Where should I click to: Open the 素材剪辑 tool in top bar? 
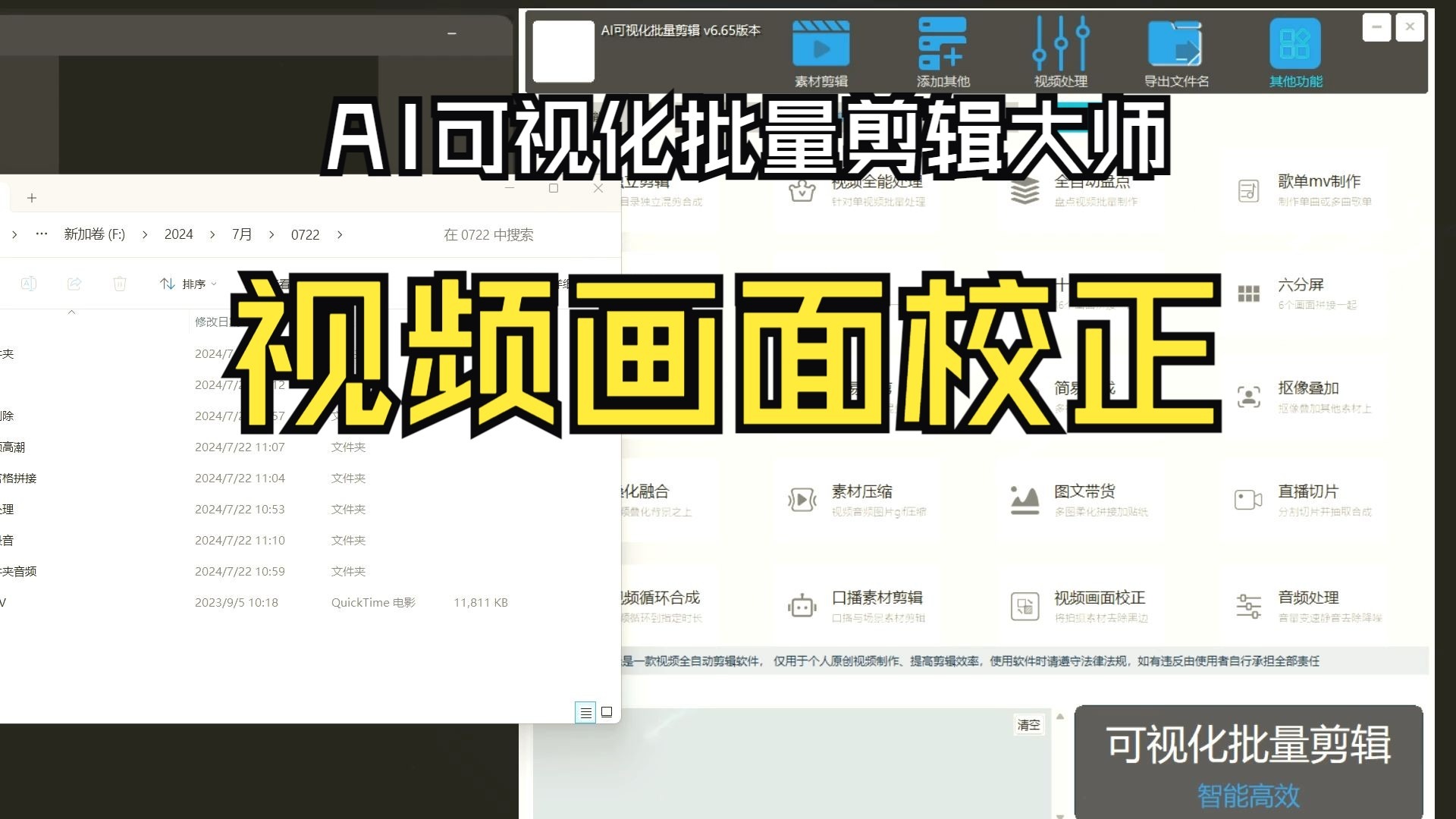[x=821, y=53]
